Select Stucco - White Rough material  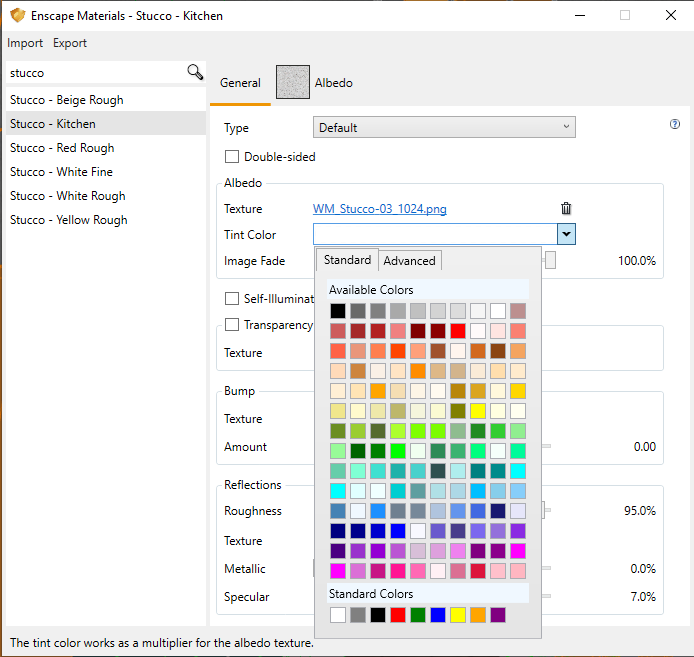pyautogui.click(x=105, y=196)
